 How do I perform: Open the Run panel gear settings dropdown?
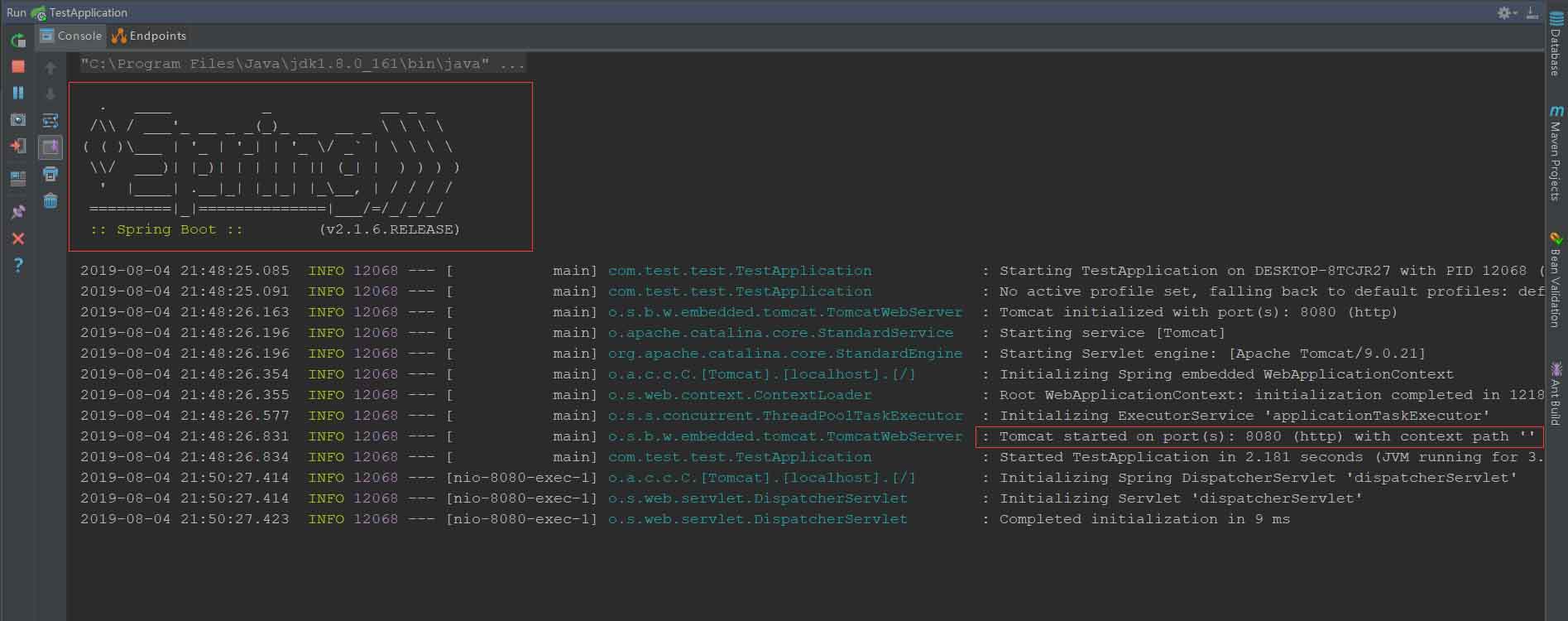(x=1506, y=12)
